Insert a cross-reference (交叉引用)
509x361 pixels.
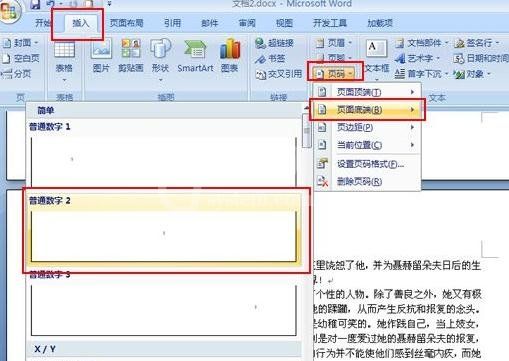coord(279,74)
